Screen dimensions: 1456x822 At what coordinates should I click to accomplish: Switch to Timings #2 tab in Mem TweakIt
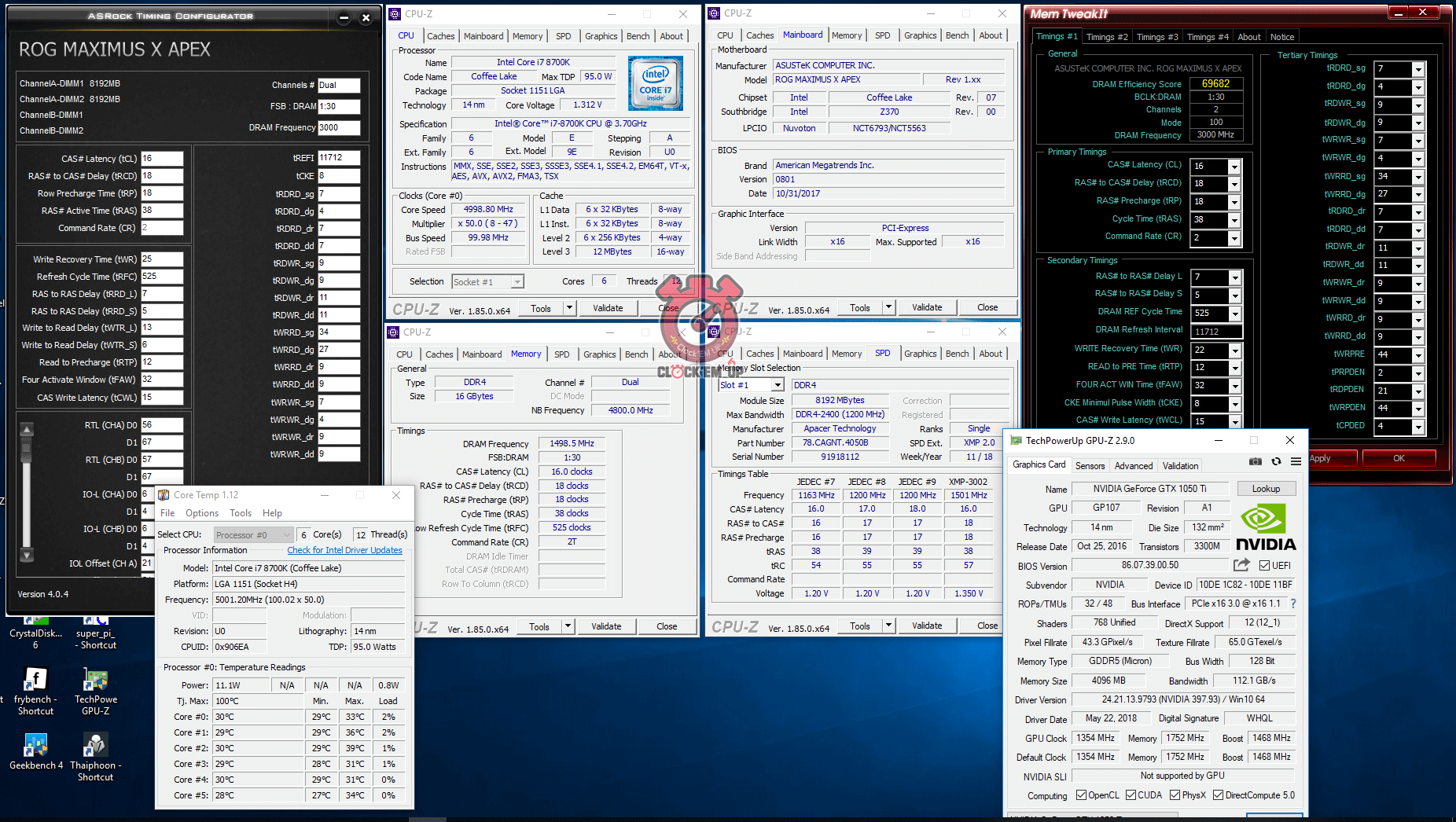[x=1106, y=37]
